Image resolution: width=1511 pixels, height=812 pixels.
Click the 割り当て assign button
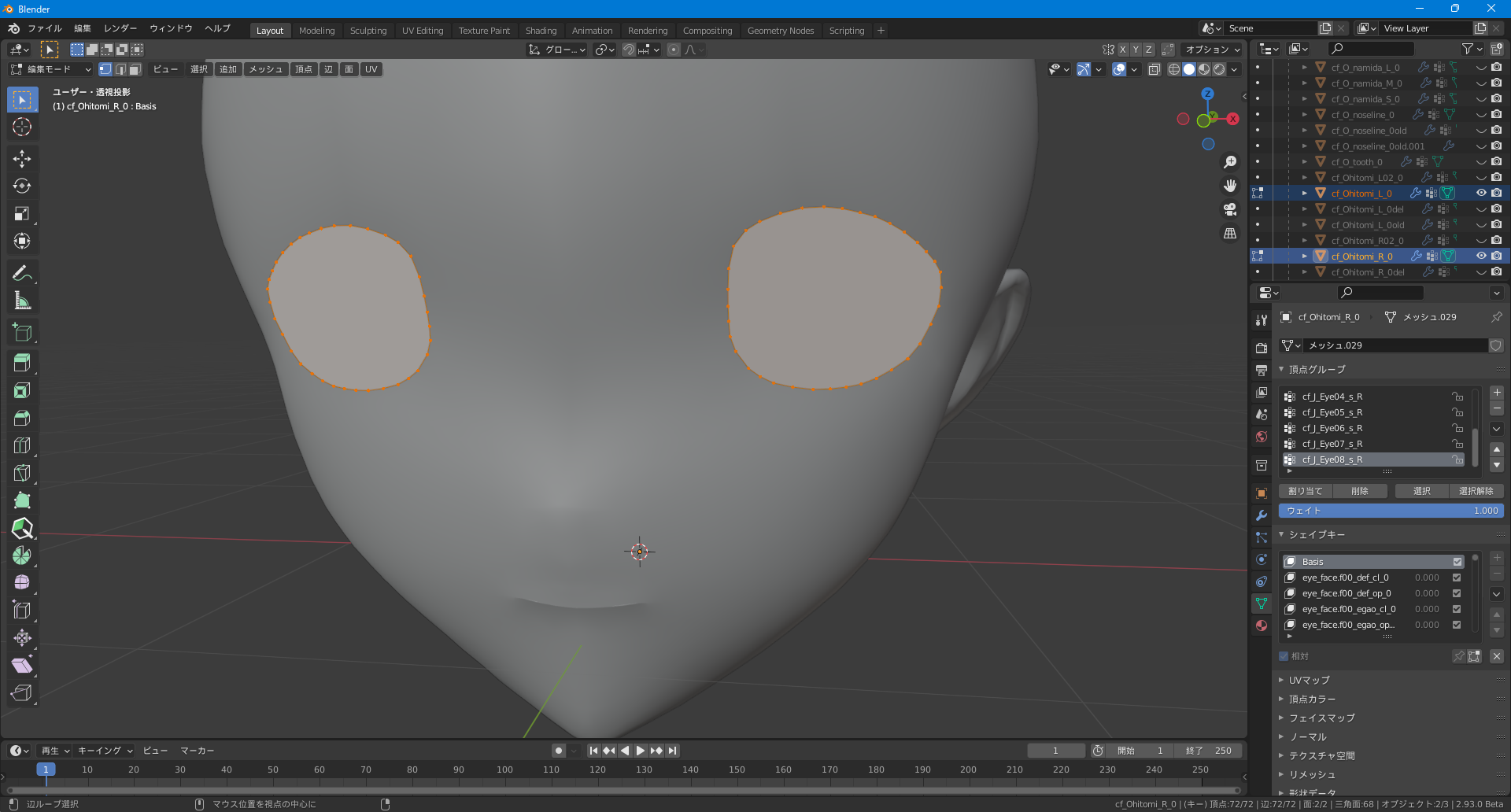click(x=1306, y=491)
